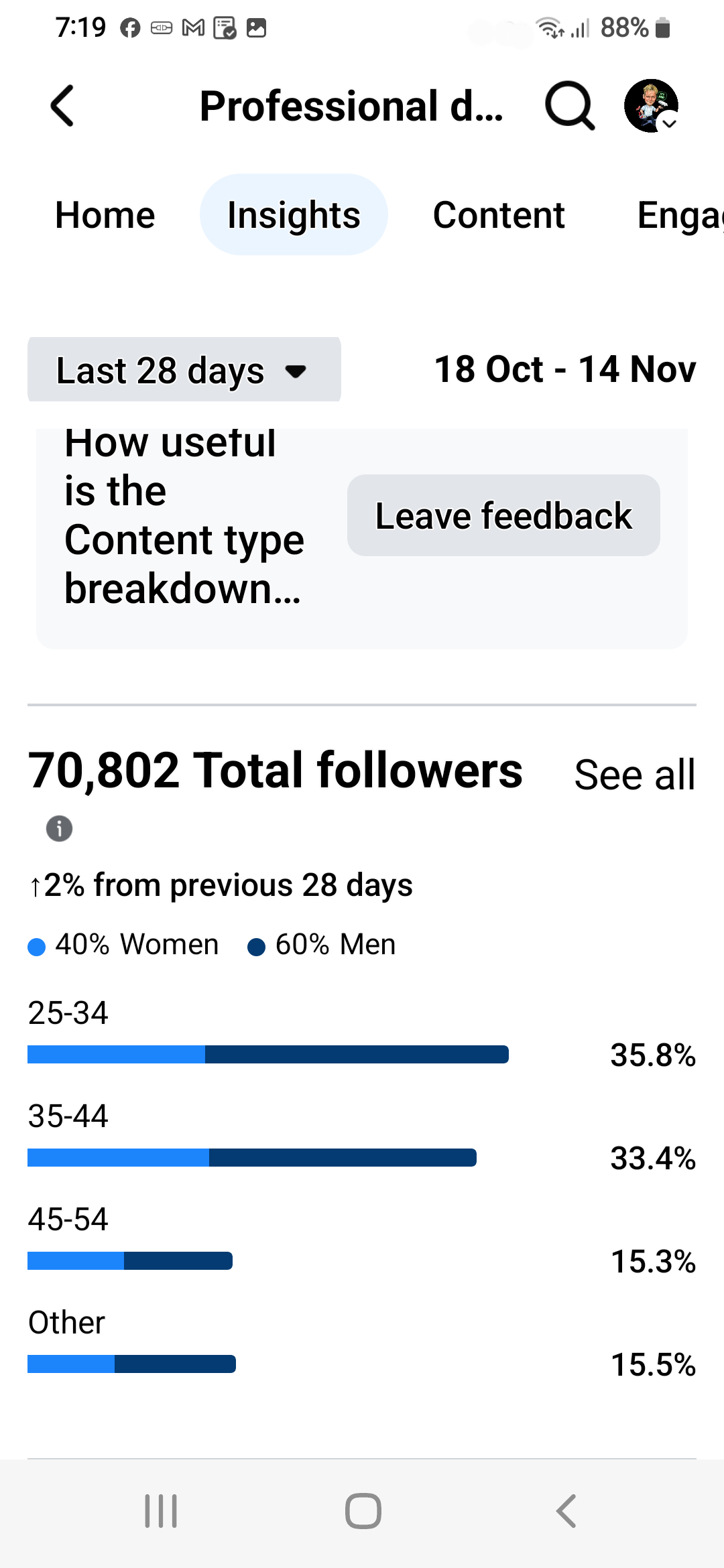Tap See all followers link
This screenshot has width=724, height=1568.
point(634,775)
